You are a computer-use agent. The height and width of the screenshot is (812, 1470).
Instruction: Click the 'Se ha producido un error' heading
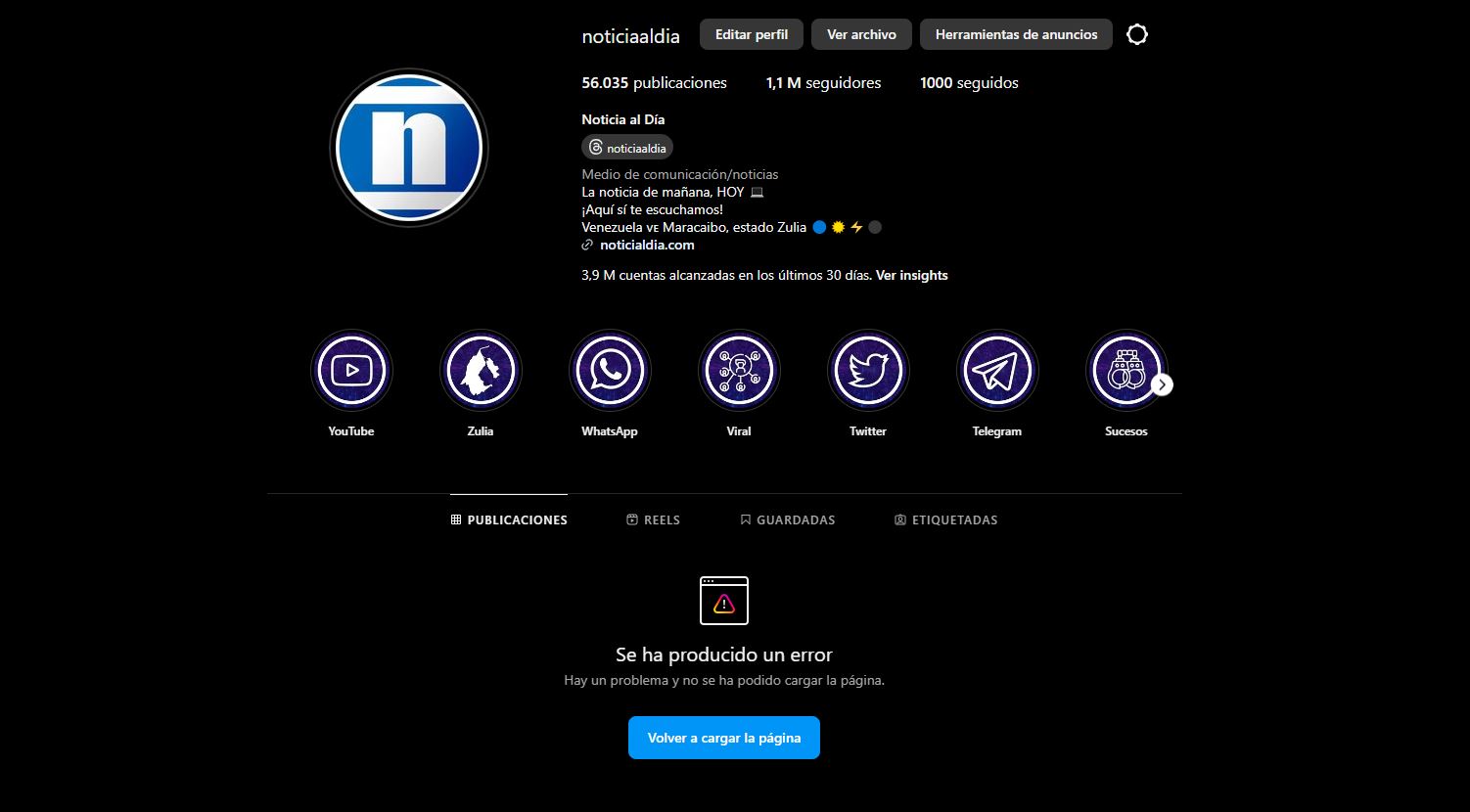click(724, 654)
